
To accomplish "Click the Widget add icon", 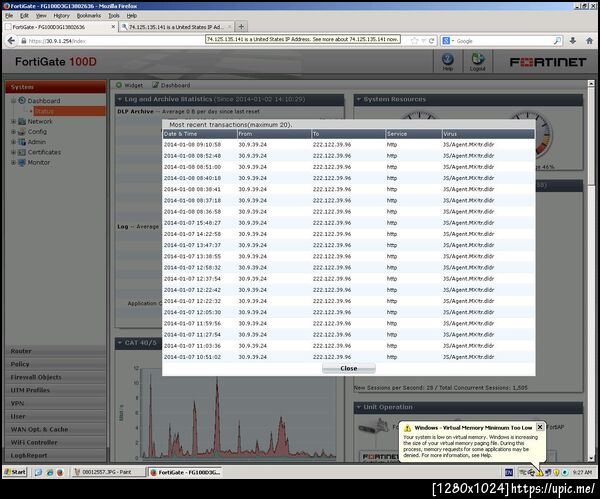I will (119, 85).
